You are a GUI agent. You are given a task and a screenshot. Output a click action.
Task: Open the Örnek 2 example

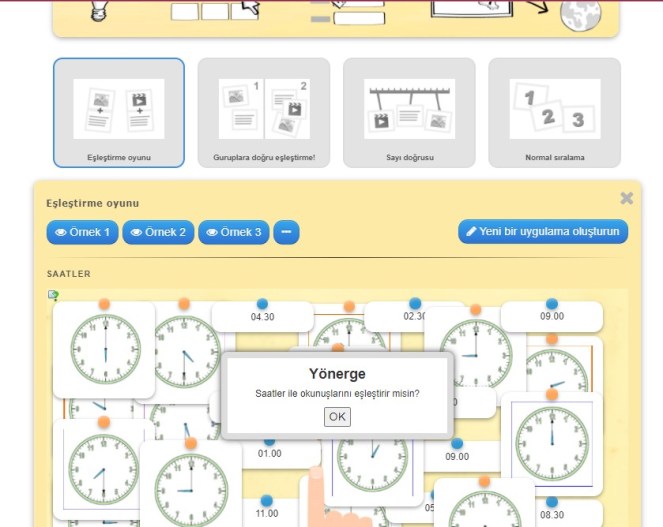click(x=159, y=232)
